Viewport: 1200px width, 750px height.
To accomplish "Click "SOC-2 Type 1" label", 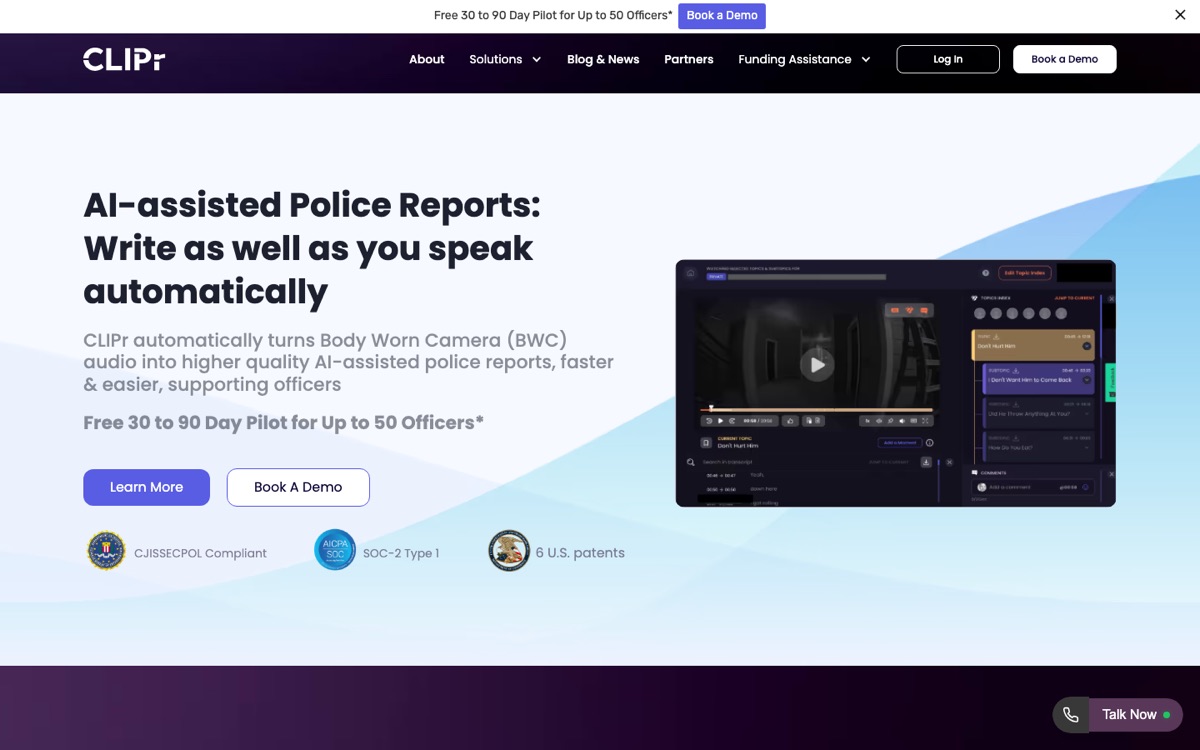I will point(401,553).
